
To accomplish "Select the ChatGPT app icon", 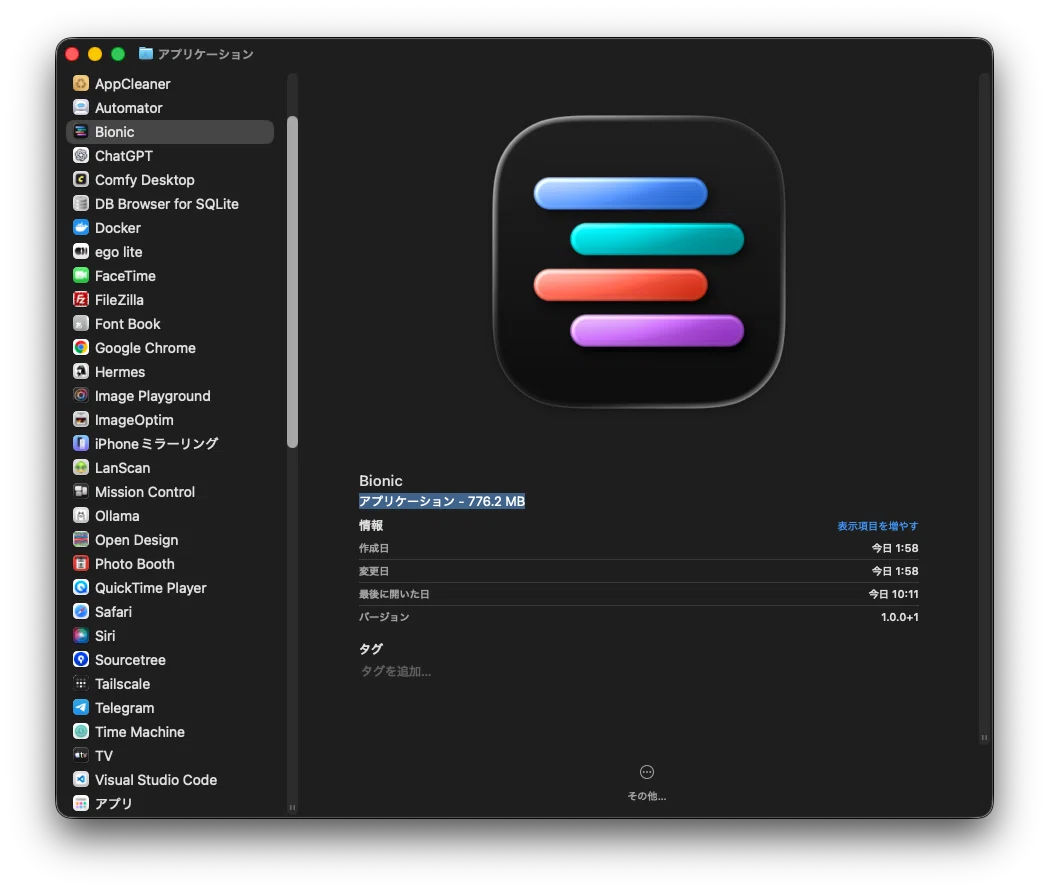I will pyautogui.click(x=81, y=156).
